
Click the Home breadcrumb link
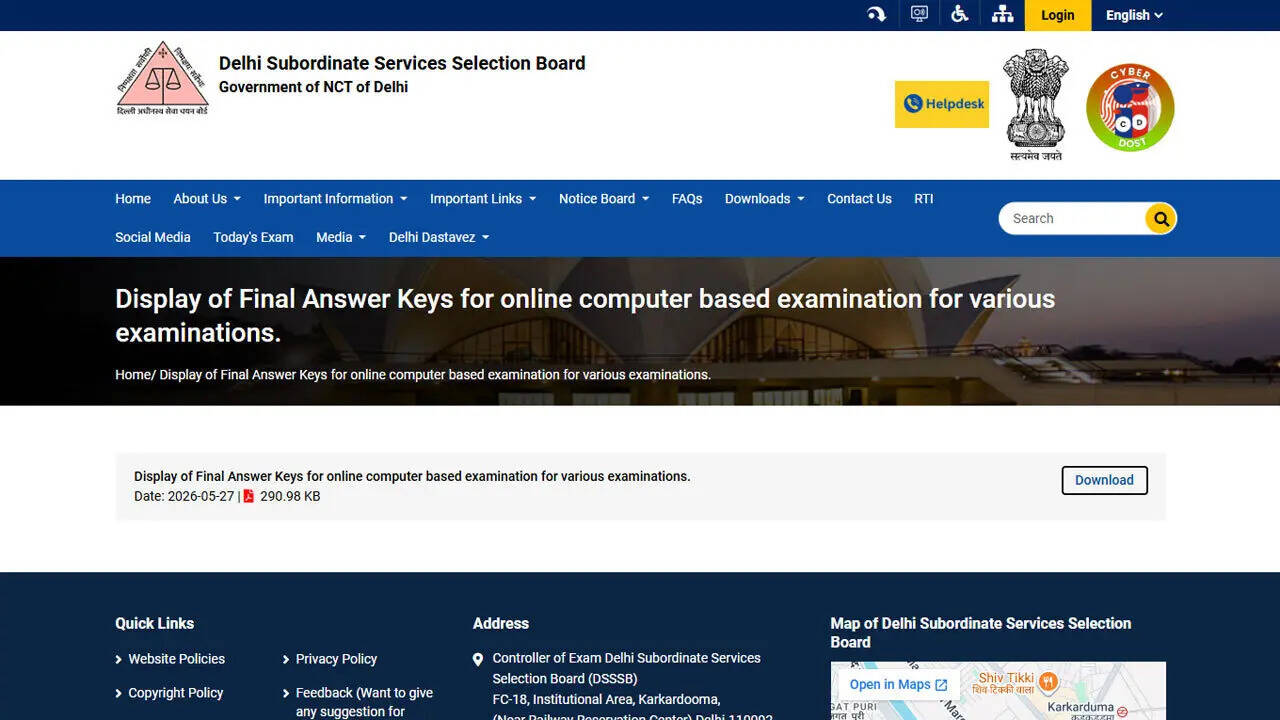click(133, 374)
